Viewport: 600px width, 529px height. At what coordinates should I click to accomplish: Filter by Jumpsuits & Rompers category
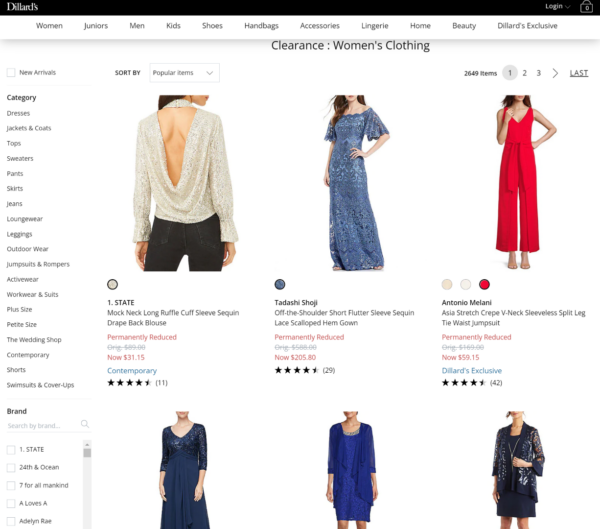[38, 264]
